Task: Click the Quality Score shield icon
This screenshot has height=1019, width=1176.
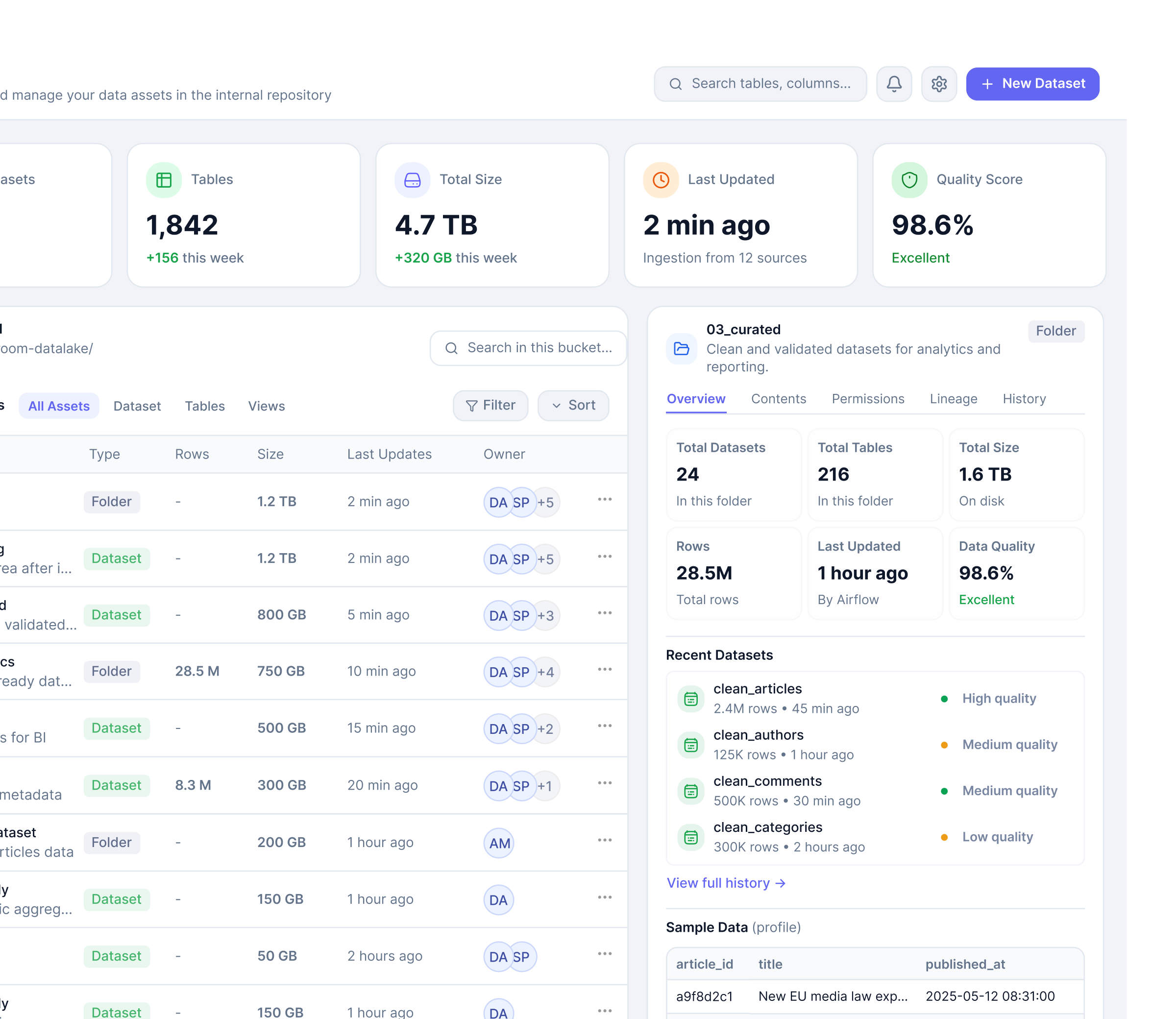Action: coord(909,180)
